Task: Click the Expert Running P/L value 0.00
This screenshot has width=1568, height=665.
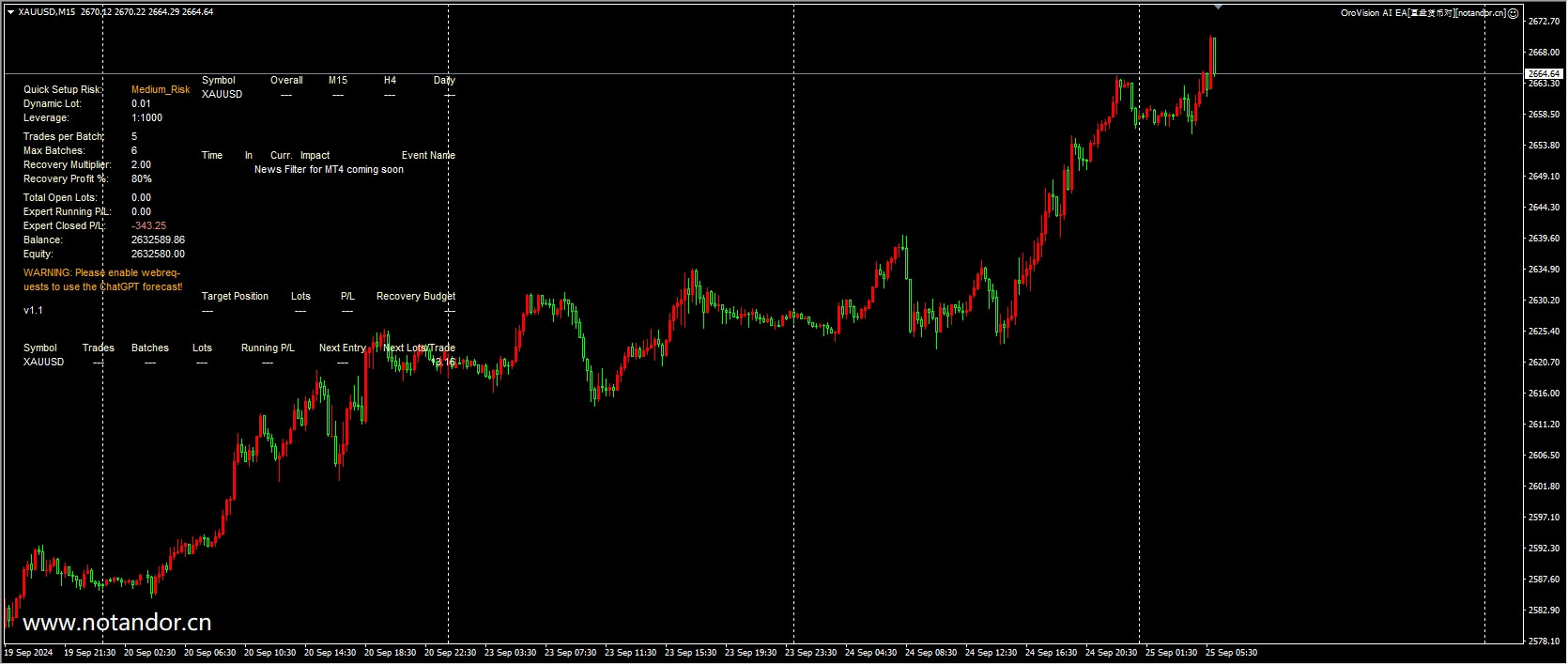Action: (x=141, y=212)
